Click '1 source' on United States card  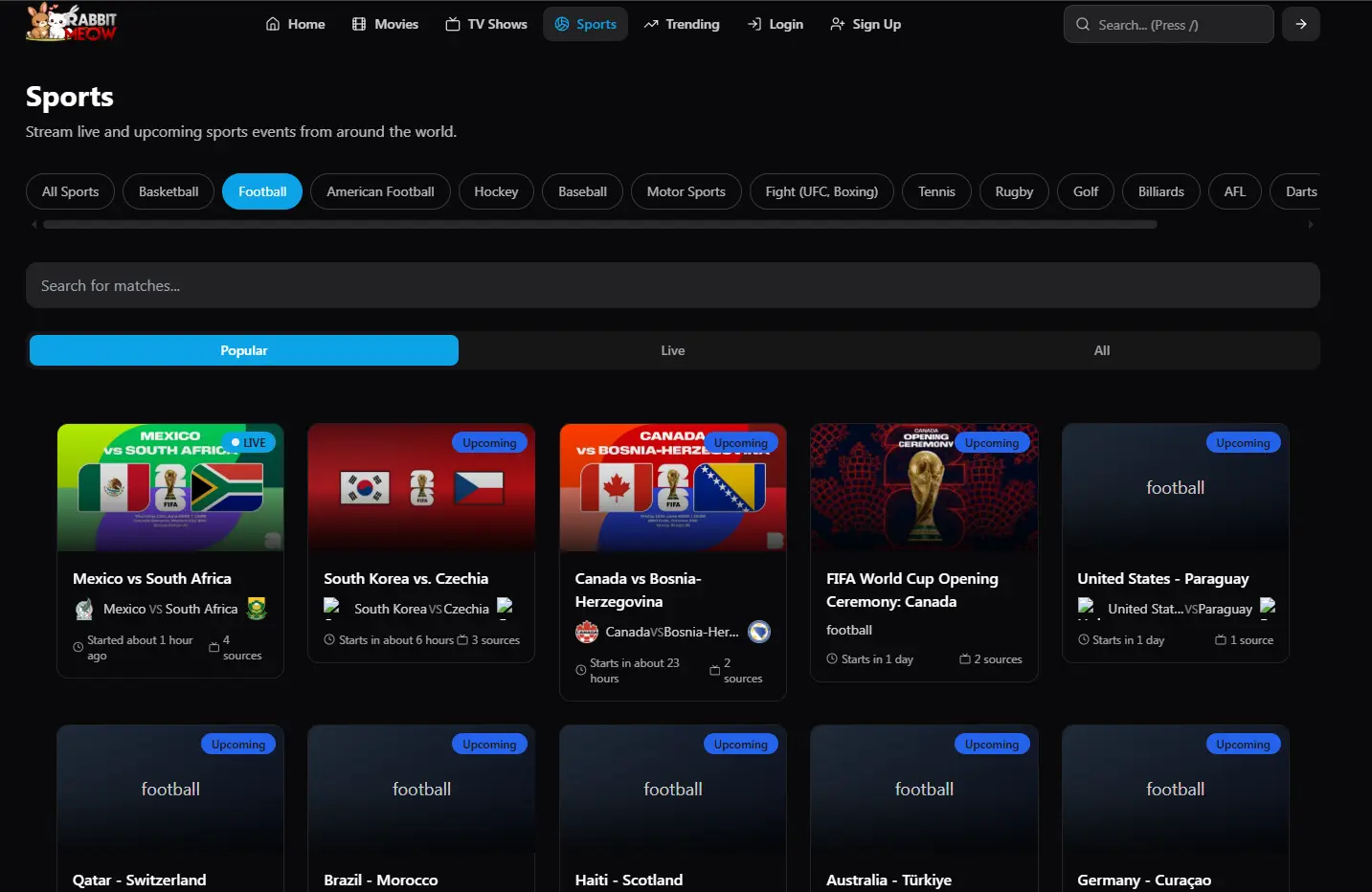click(1244, 640)
